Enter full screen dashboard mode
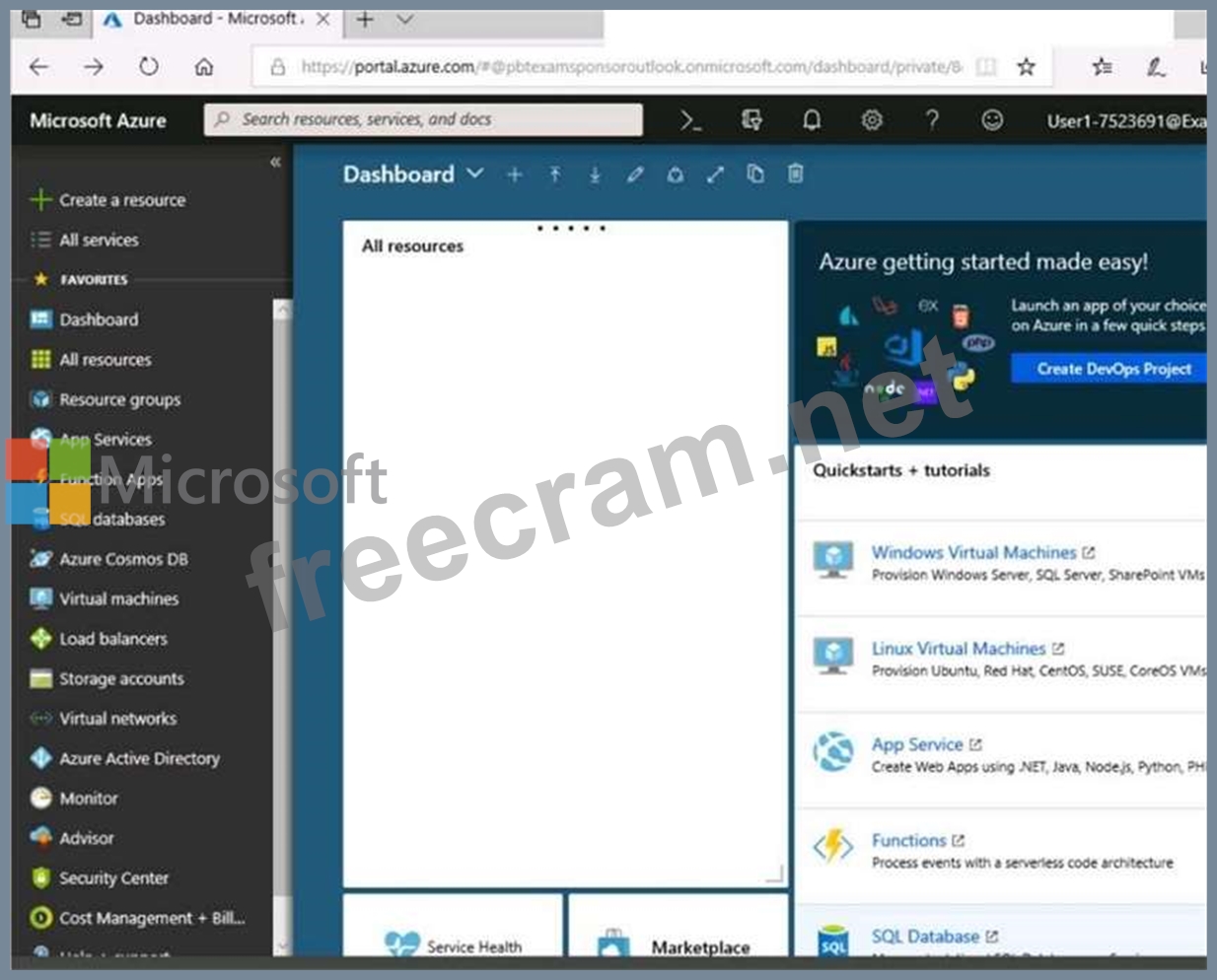This screenshot has width=1217, height=980. [715, 175]
